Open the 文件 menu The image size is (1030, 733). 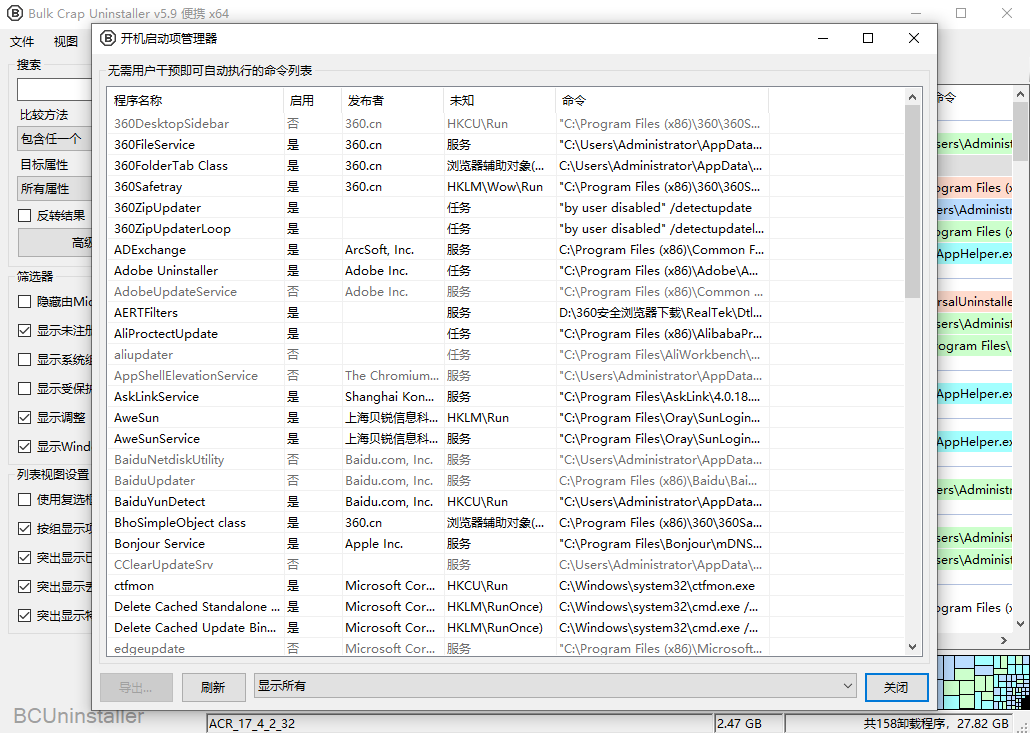click(22, 41)
